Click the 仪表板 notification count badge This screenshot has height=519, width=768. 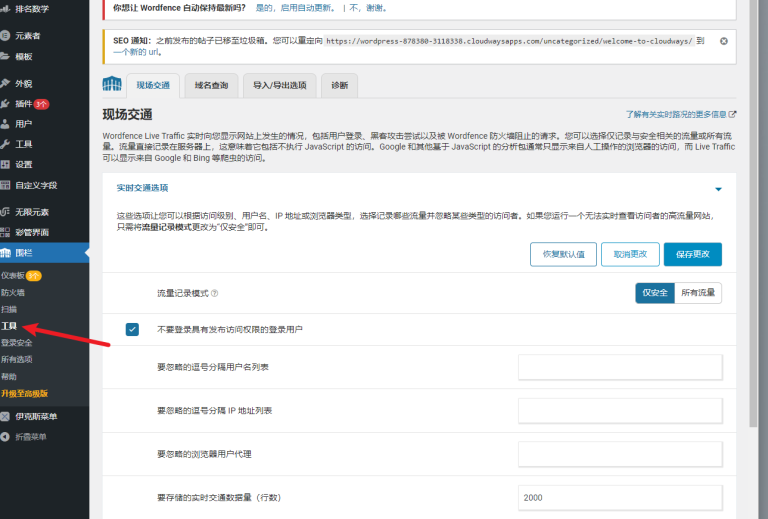(x=33, y=276)
